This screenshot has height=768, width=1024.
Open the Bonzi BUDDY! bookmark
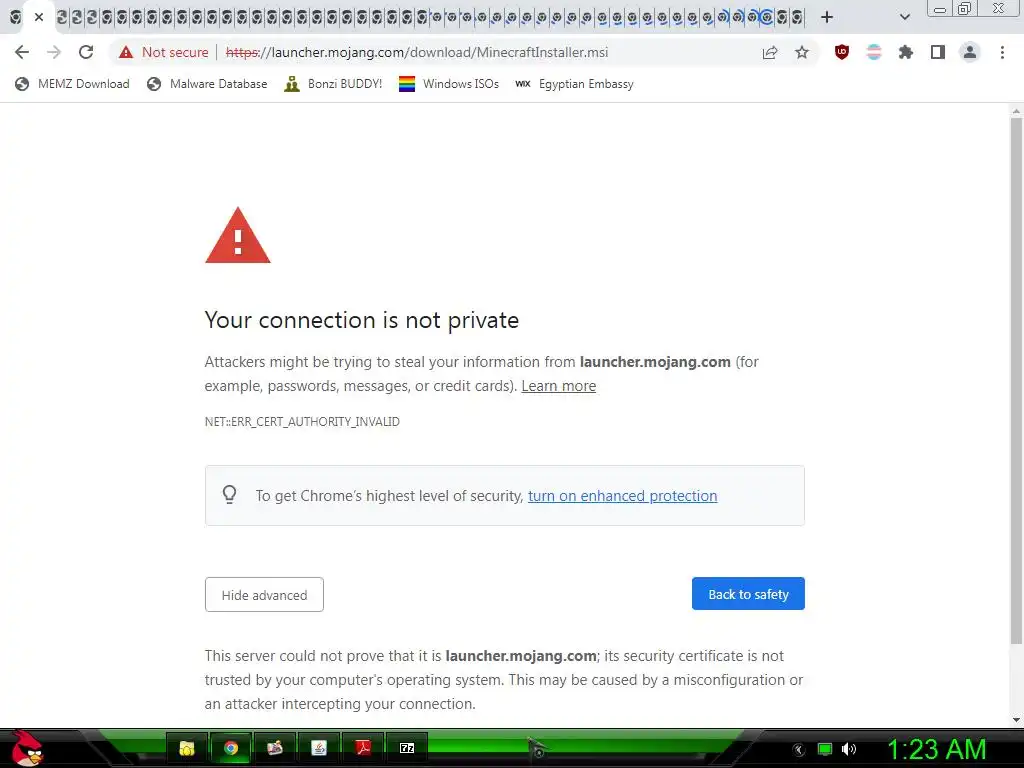coord(333,84)
